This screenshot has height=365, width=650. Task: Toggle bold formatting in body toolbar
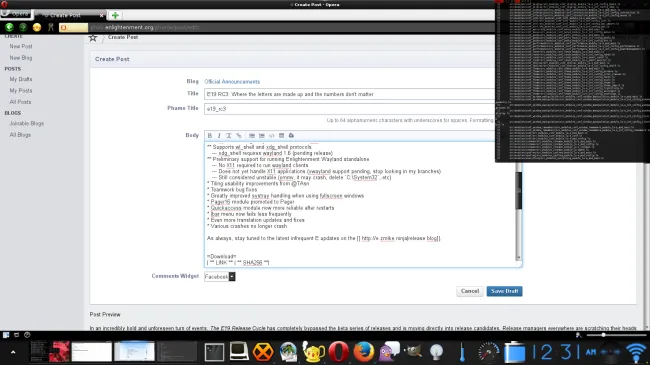pyautogui.click(x=210, y=136)
